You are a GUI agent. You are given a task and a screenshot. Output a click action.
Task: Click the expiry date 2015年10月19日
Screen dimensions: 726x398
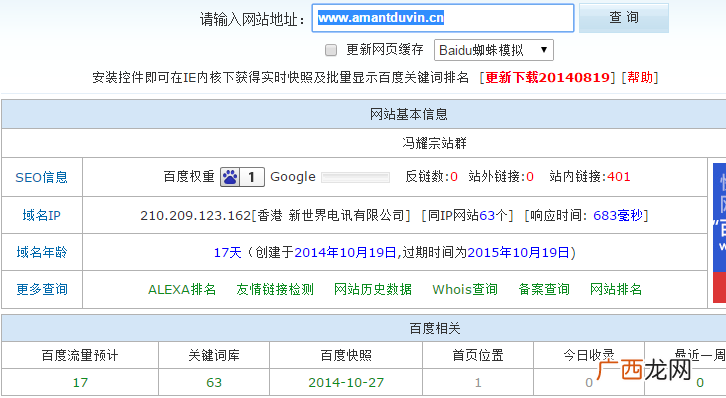518,253
